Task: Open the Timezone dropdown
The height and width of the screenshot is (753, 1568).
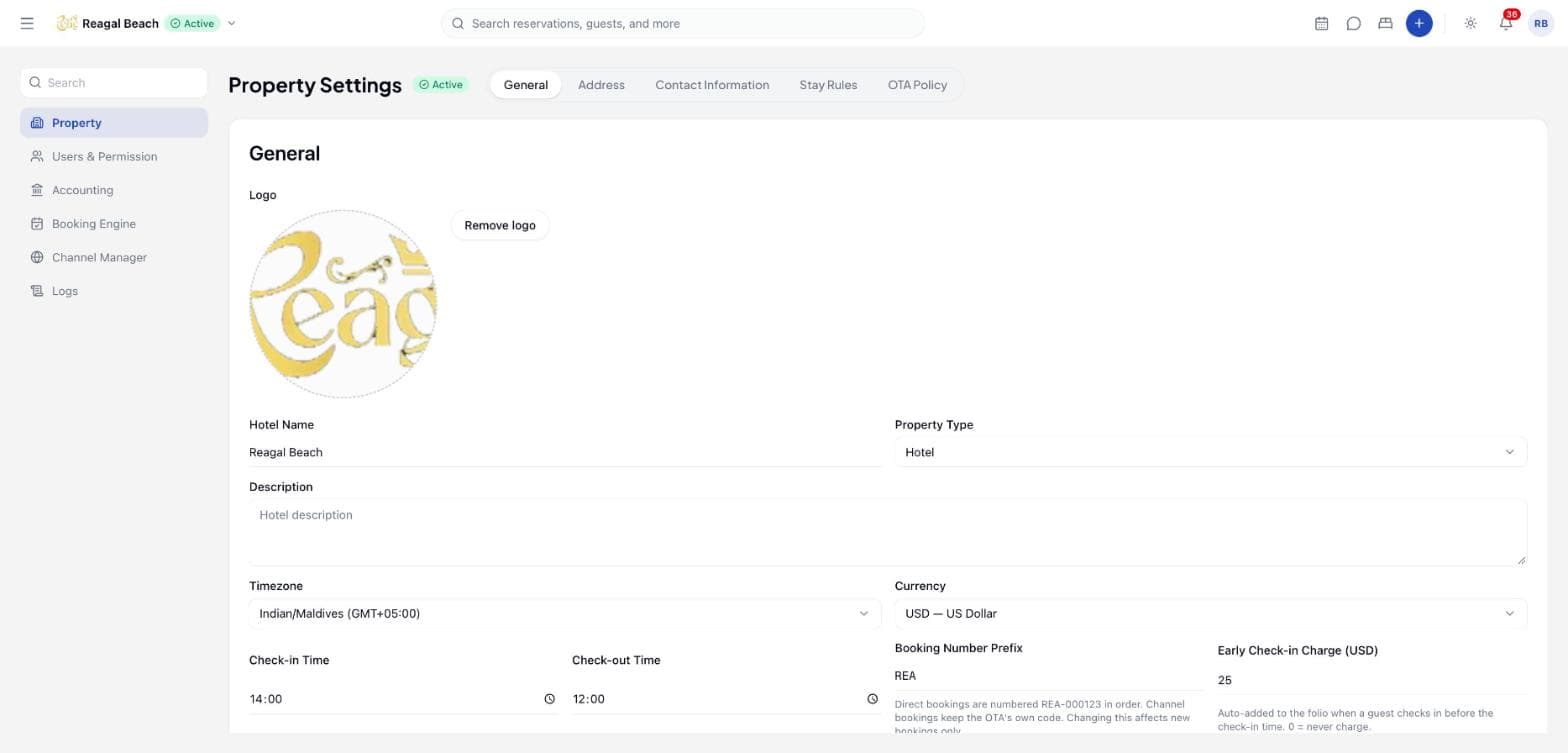Action: click(565, 613)
